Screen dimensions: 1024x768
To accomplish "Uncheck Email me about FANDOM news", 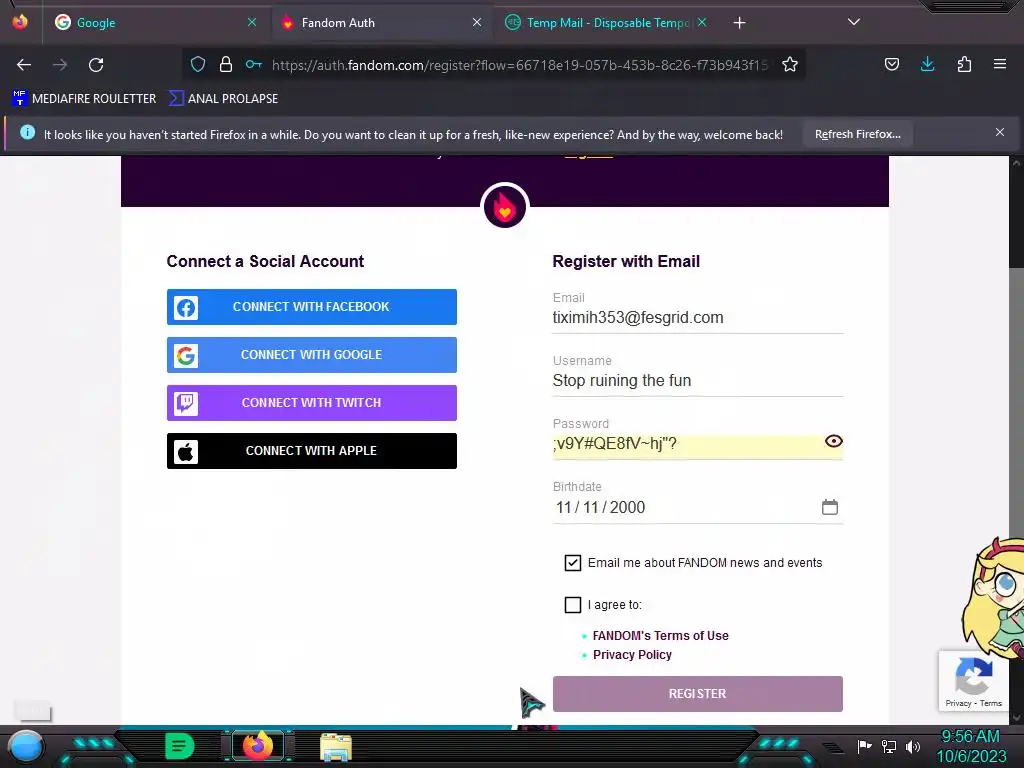I will (573, 563).
